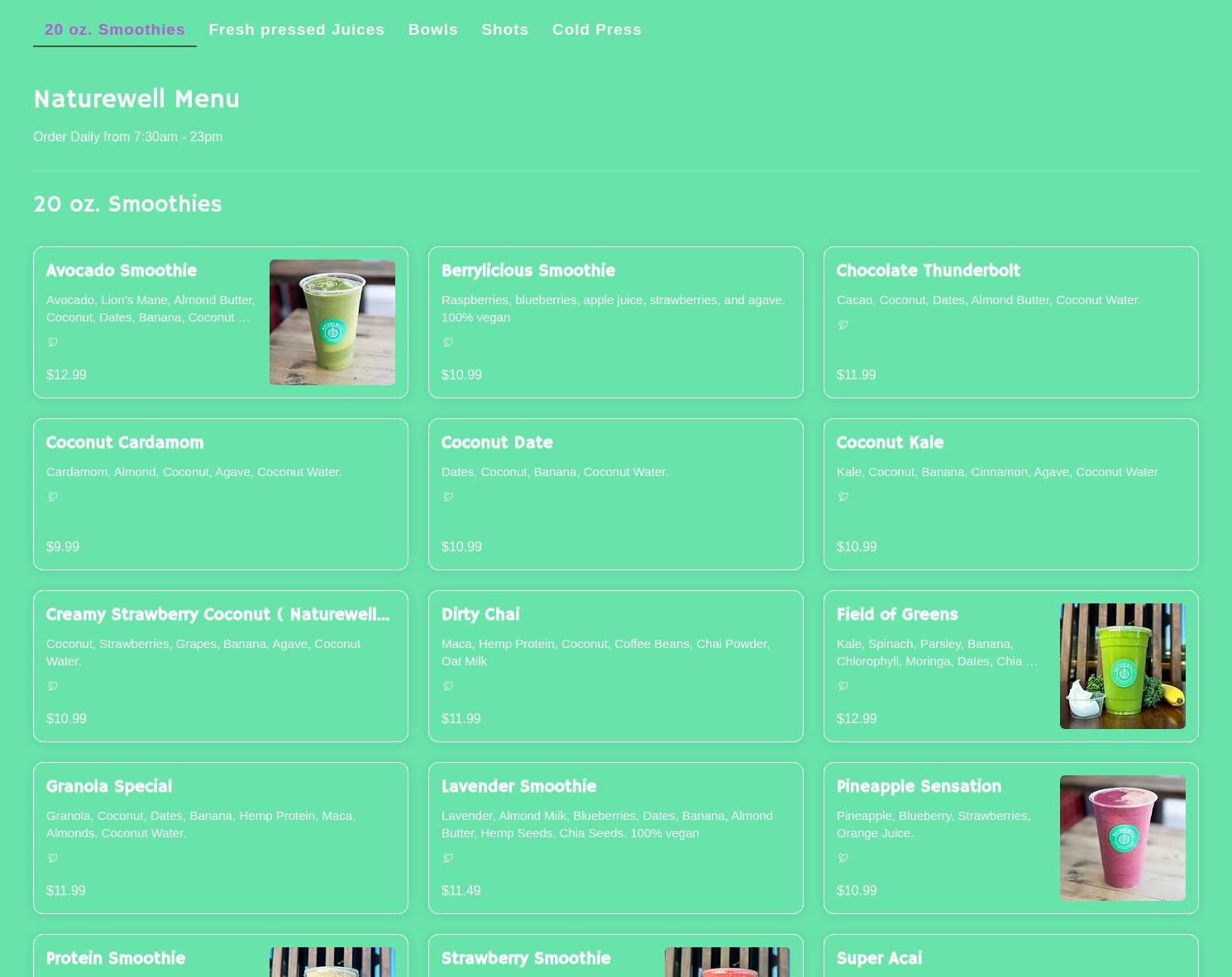Image resolution: width=1232 pixels, height=977 pixels.
Task: Click the leaf icon on Coconut Cardamom card
Action: click(53, 497)
